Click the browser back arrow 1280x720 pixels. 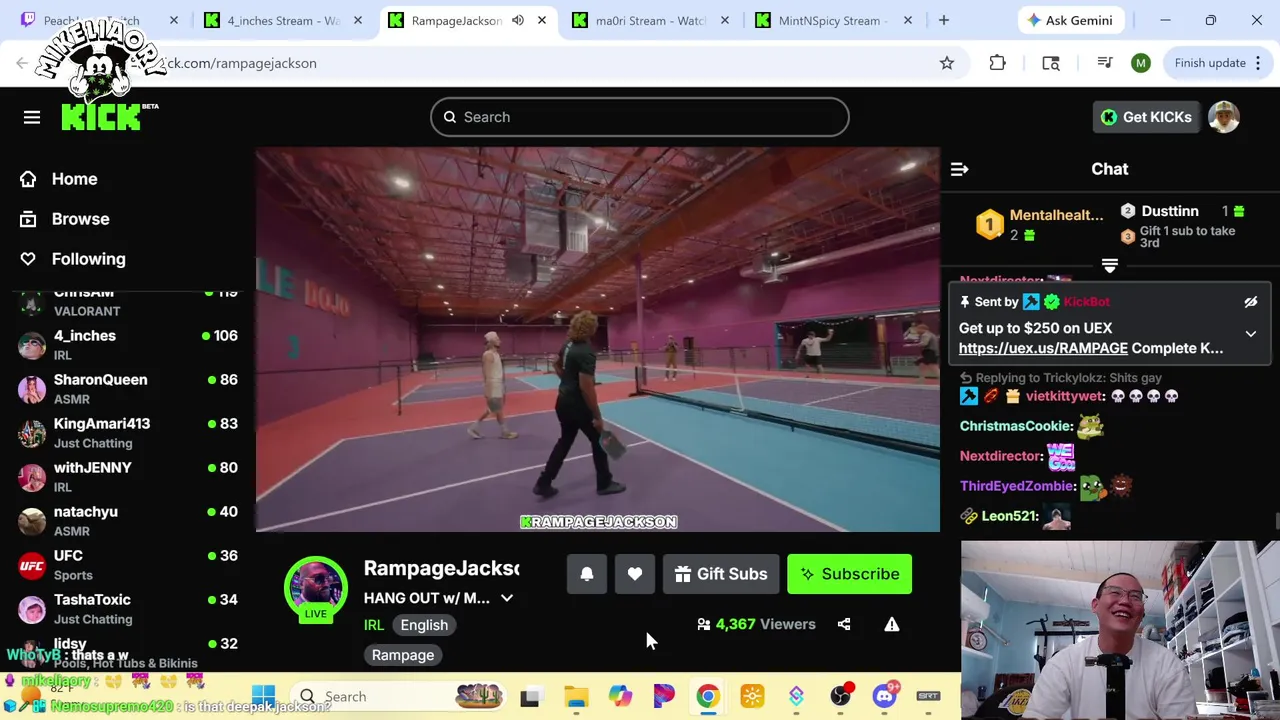click(x=22, y=63)
